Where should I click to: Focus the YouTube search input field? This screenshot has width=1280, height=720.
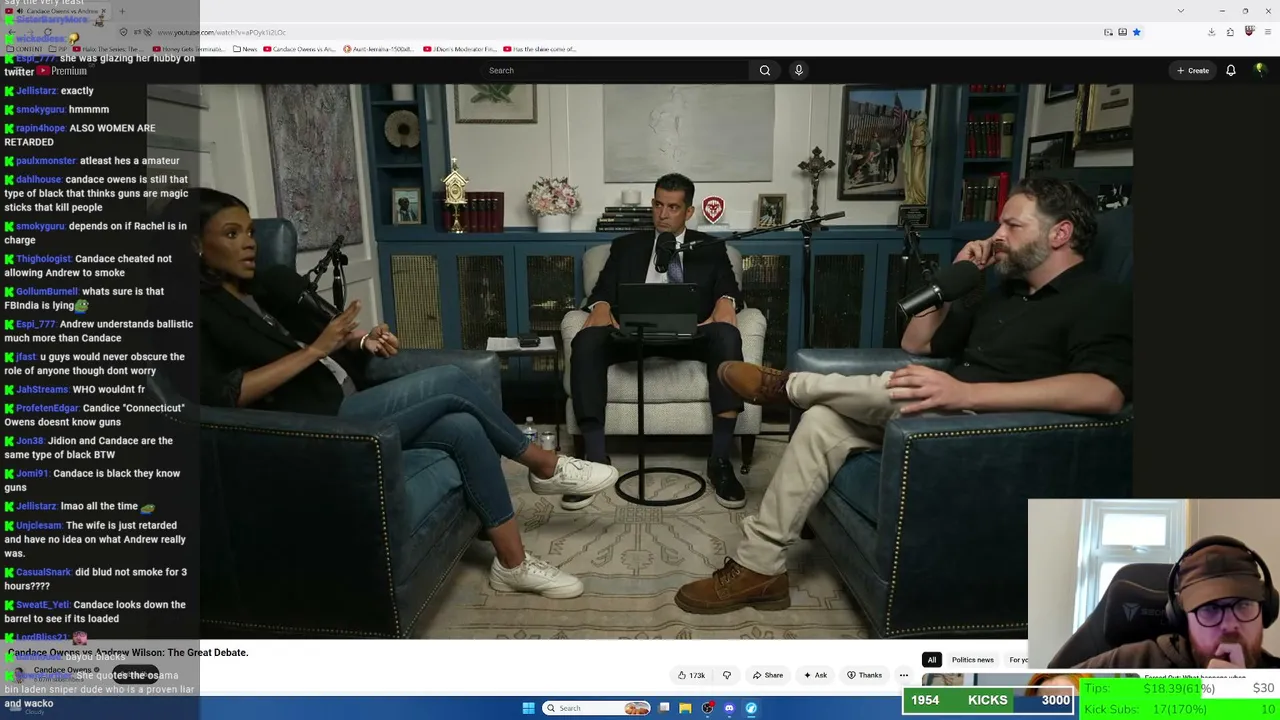(x=616, y=70)
